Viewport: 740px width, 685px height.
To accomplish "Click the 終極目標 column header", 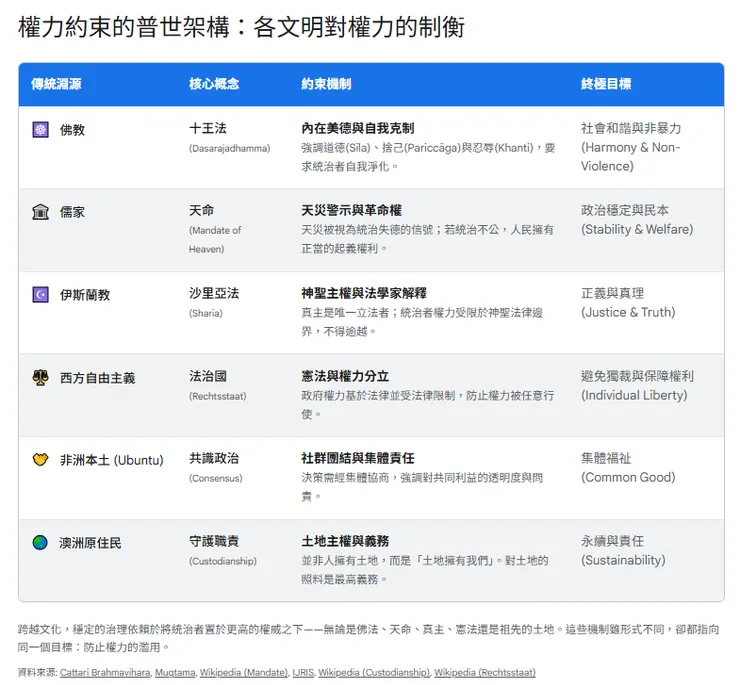I will [606, 84].
